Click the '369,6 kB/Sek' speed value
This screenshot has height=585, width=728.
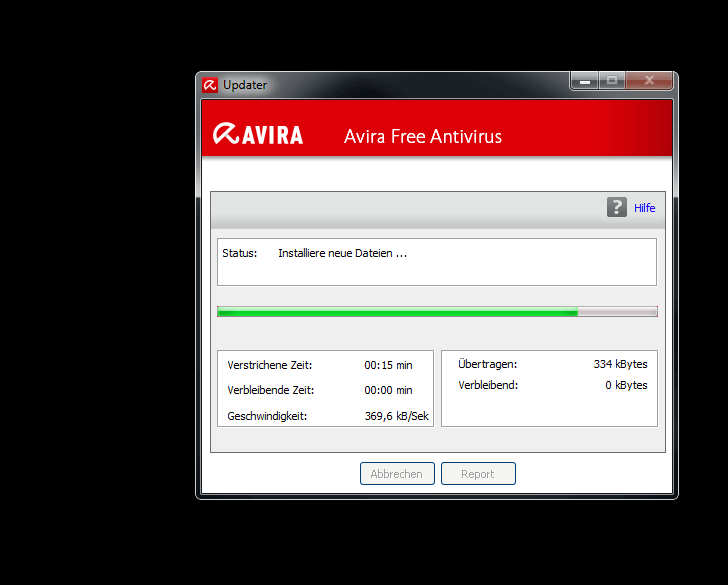point(396,416)
